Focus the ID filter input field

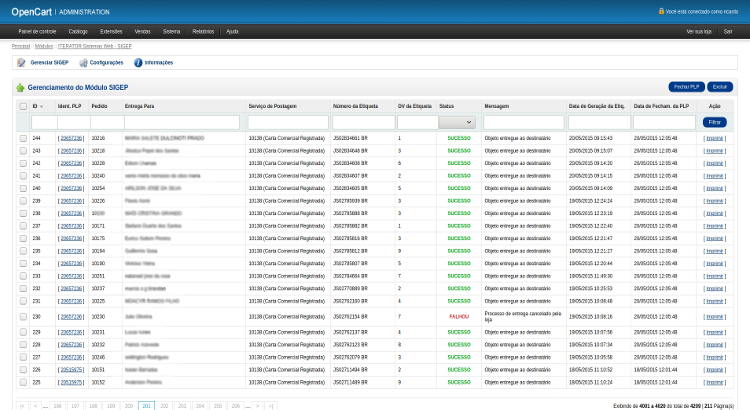pyautogui.click(x=44, y=122)
